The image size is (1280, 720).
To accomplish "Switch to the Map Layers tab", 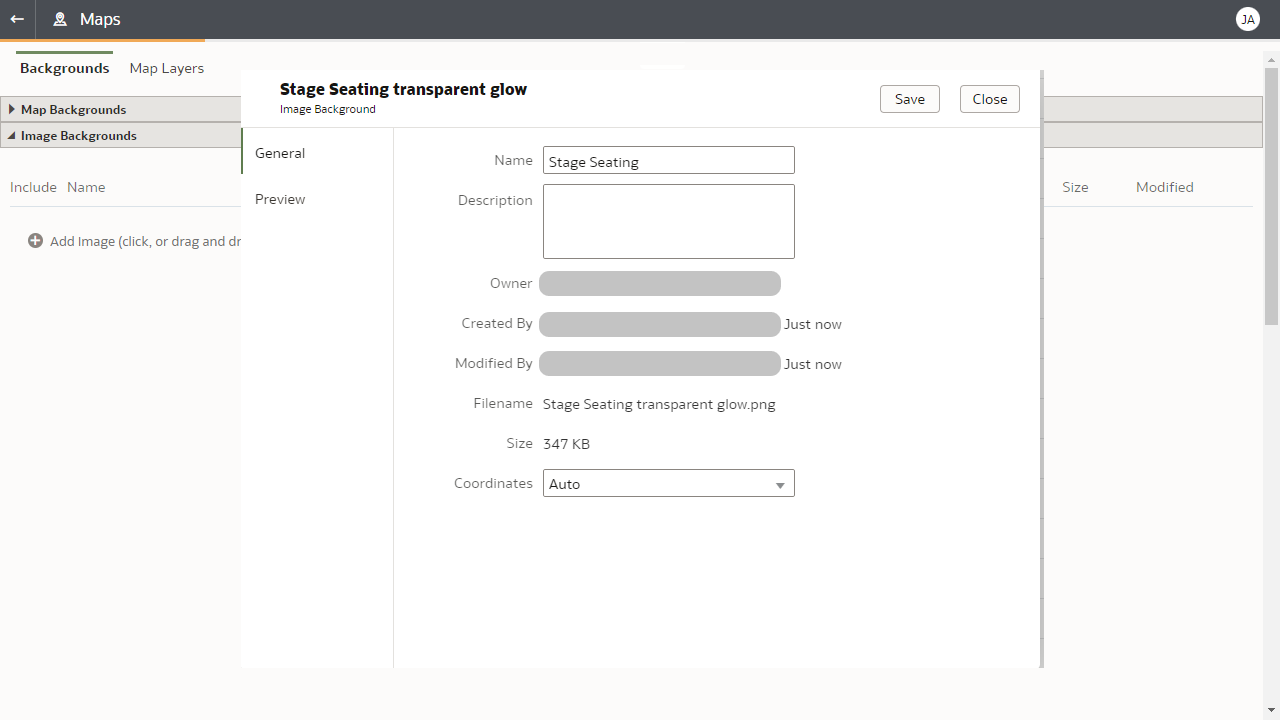I will [167, 68].
